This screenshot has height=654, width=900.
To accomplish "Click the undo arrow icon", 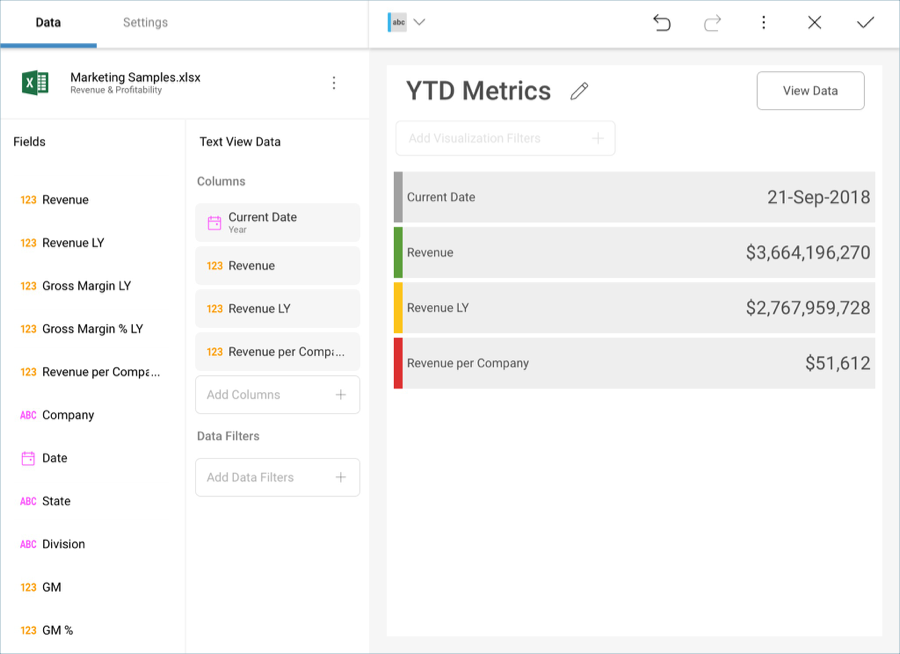I will (662, 22).
